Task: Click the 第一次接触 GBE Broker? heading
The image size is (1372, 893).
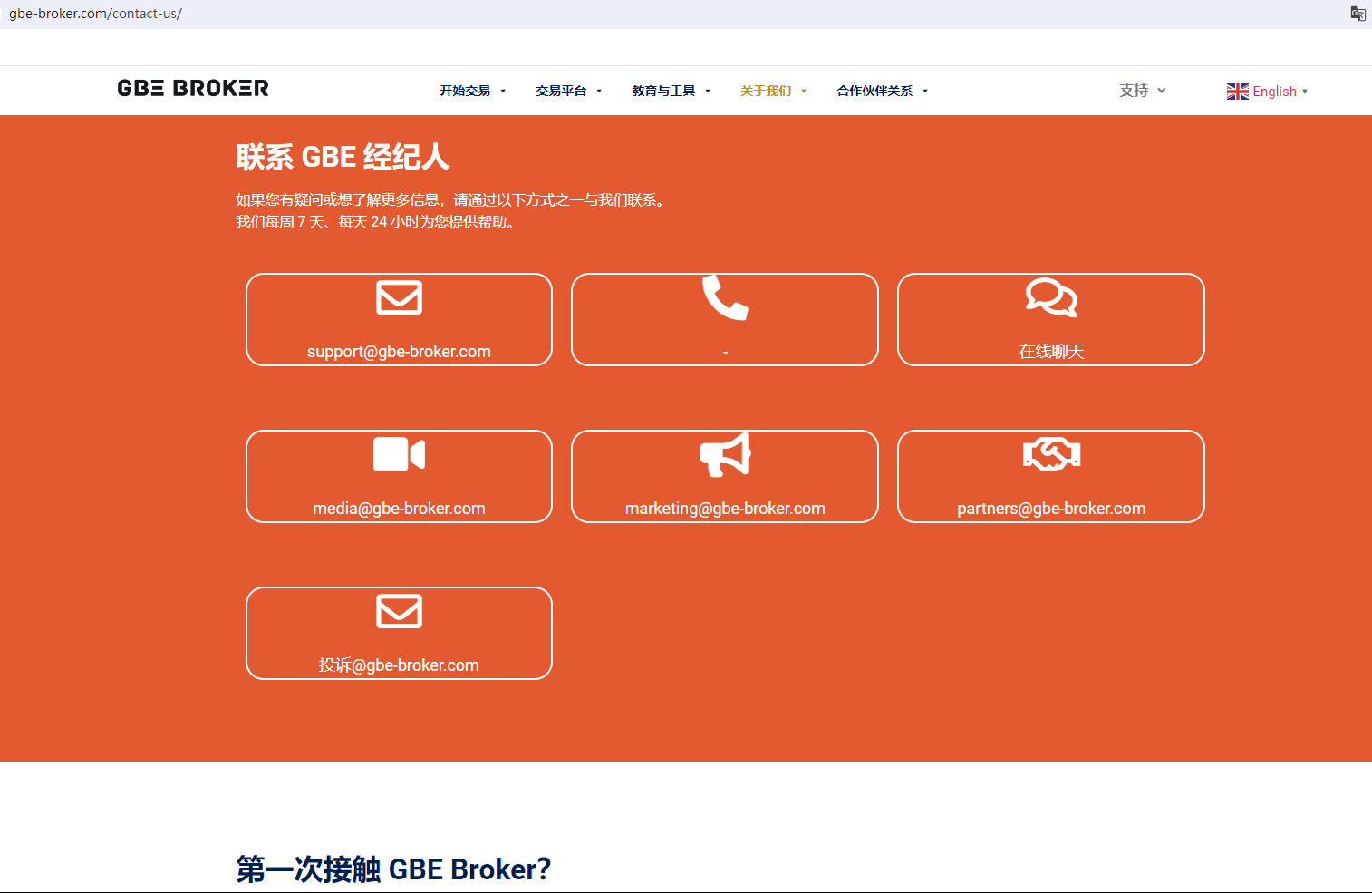Action: coord(393,869)
